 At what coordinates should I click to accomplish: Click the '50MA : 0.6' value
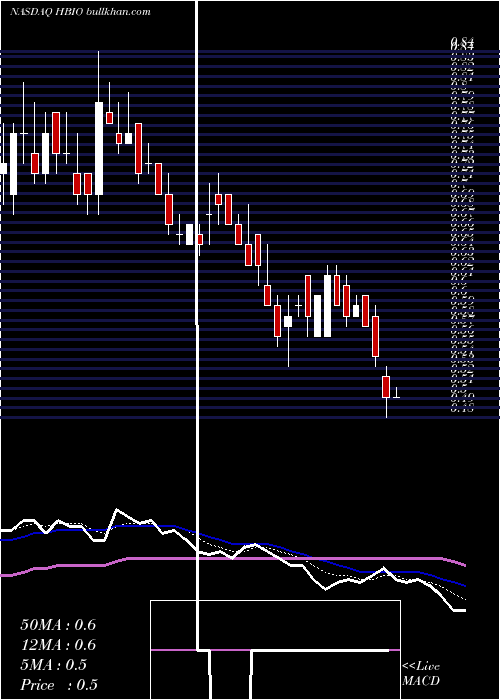[x=58, y=625]
